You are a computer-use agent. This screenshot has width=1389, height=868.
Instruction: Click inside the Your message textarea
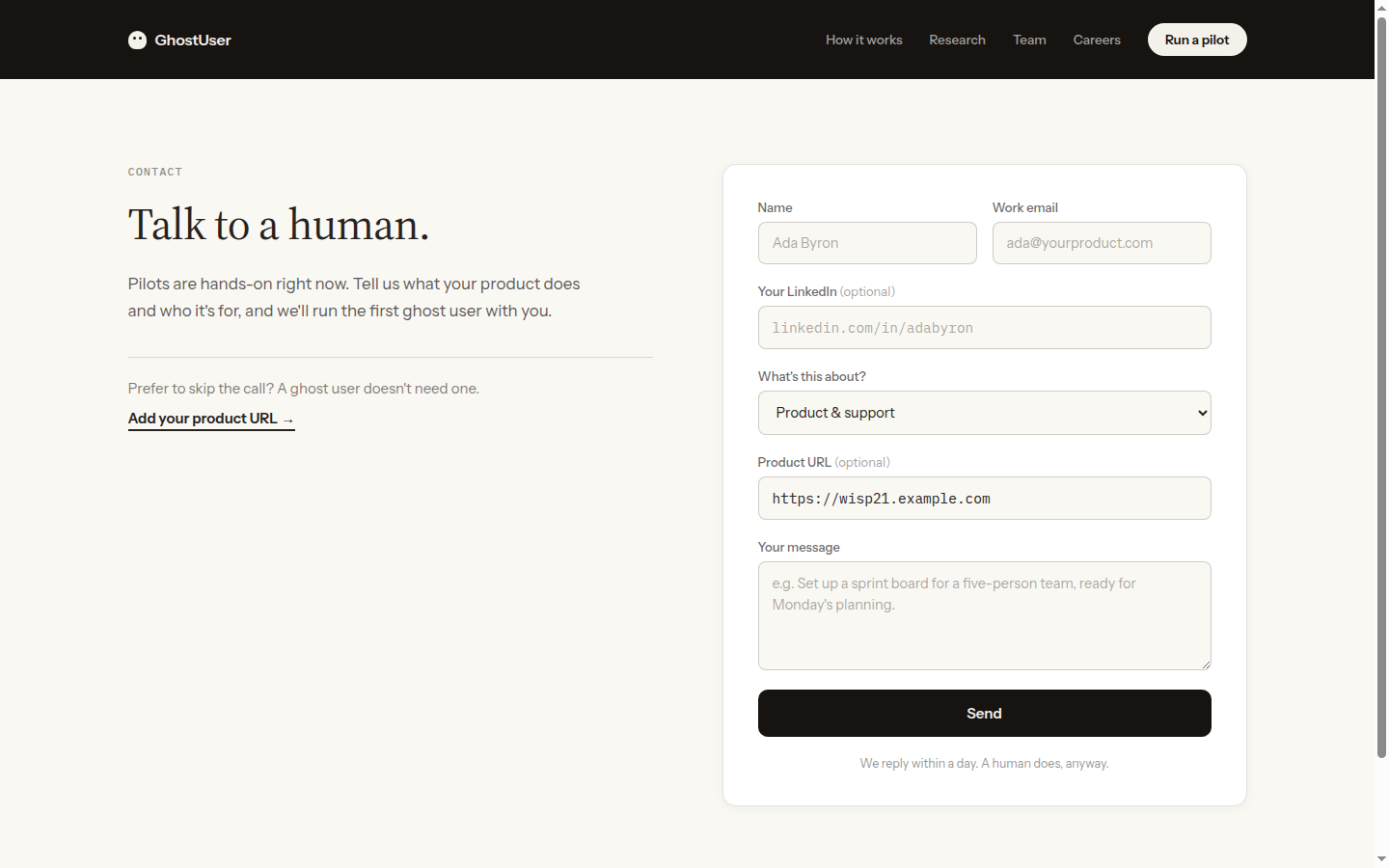pos(984,615)
